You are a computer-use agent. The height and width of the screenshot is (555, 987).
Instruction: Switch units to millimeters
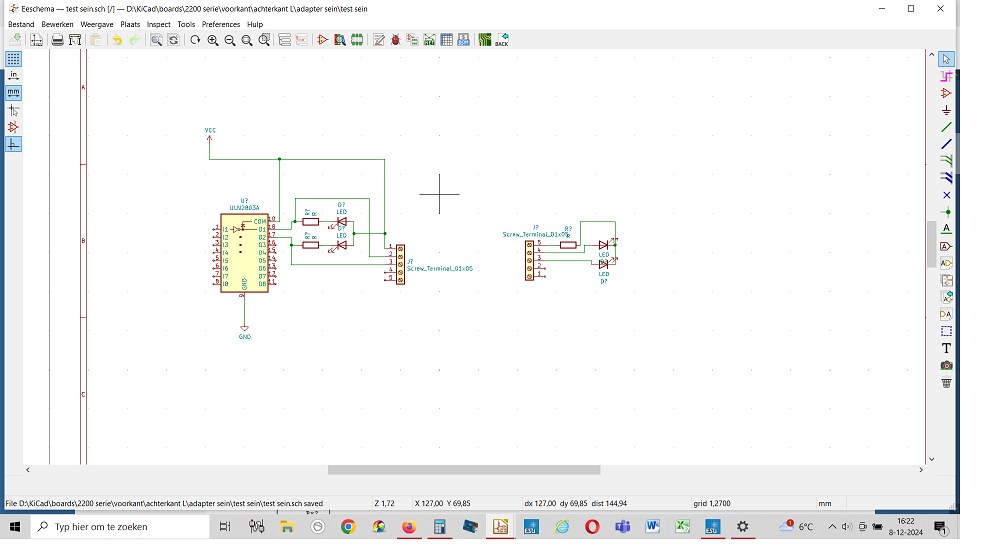(x=13, y=93)
